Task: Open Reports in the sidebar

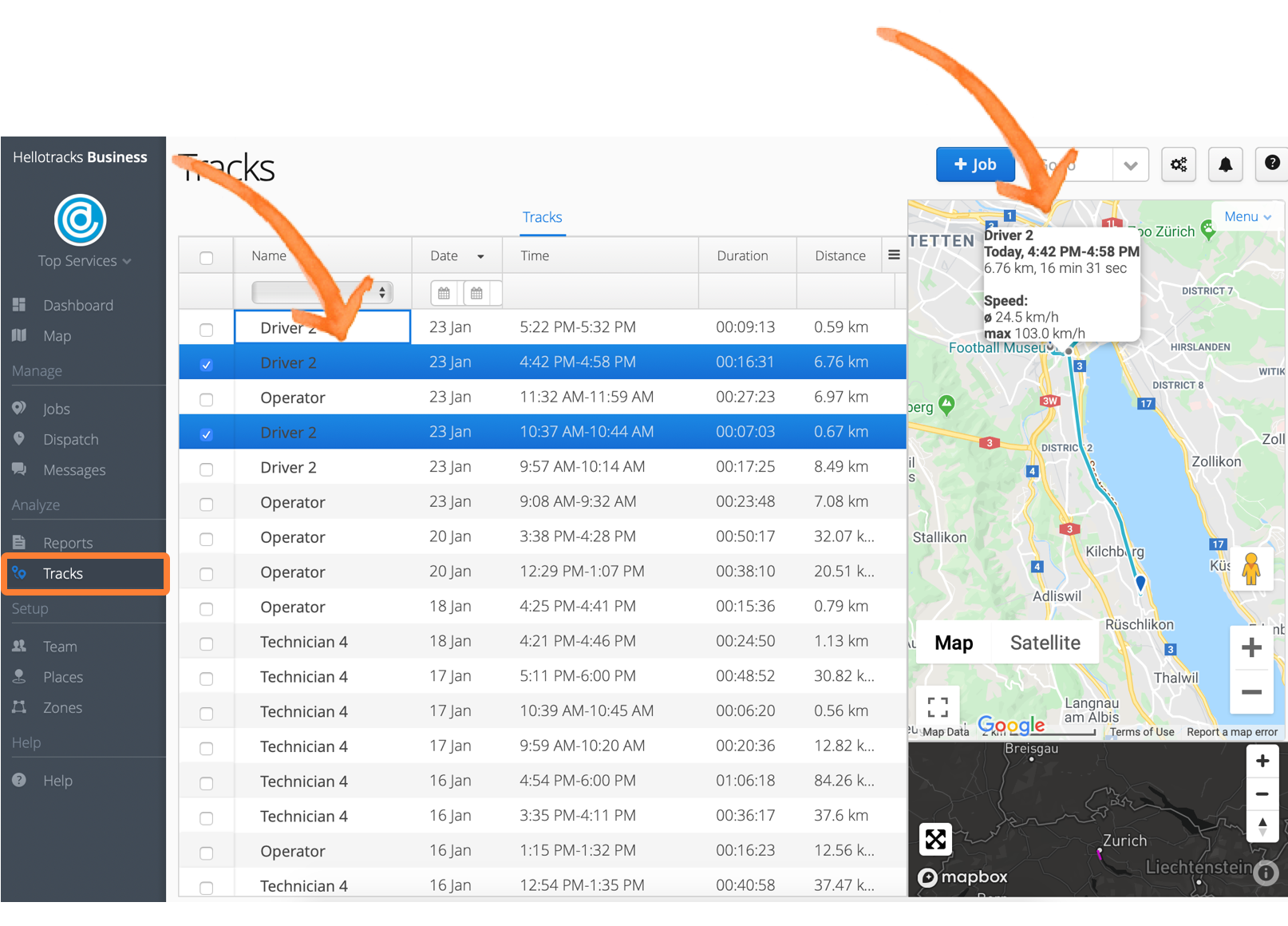Action: [68, 543]
